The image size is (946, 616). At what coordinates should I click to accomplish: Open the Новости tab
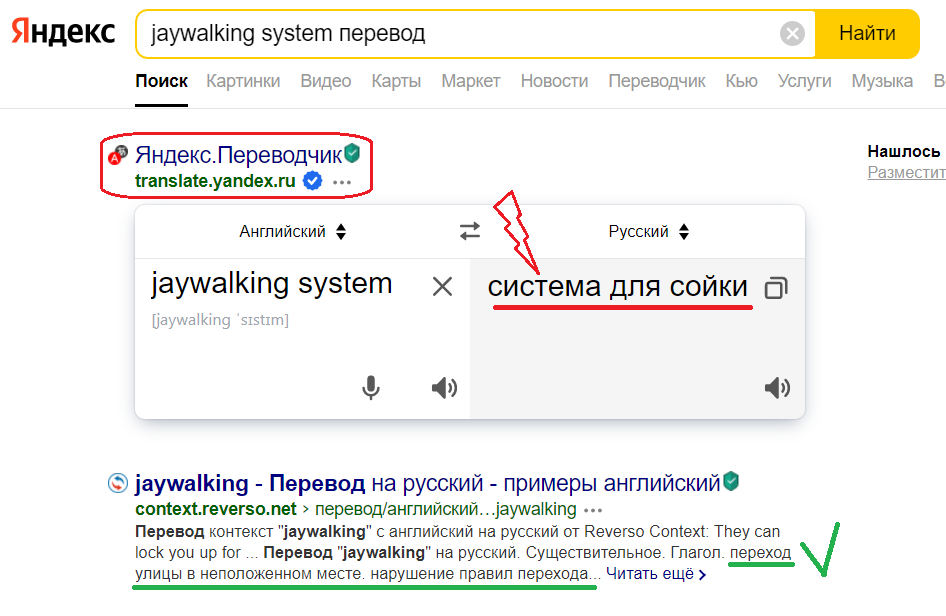554,81
